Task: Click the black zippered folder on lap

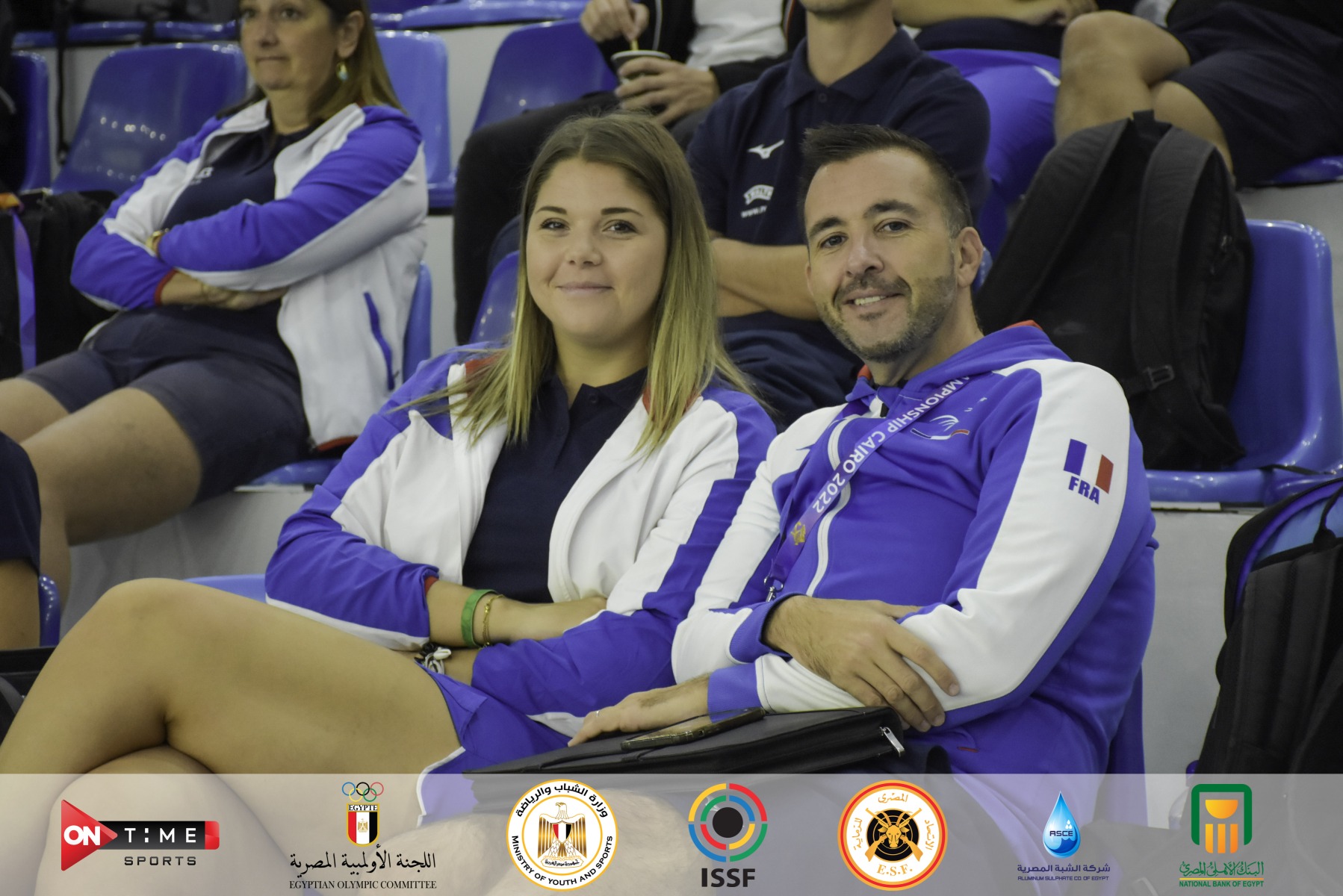Action: (747, 743)
